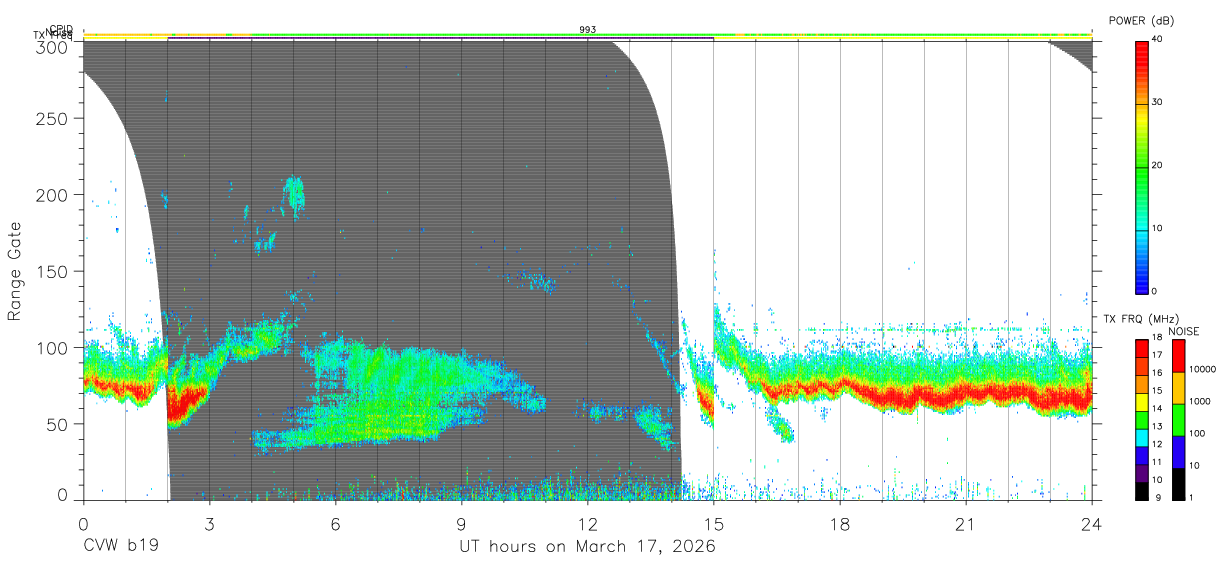Click the y-axis tick label "150"
Image resolution: width=1228 pixels, height=567 pixels.
[53, 271]
